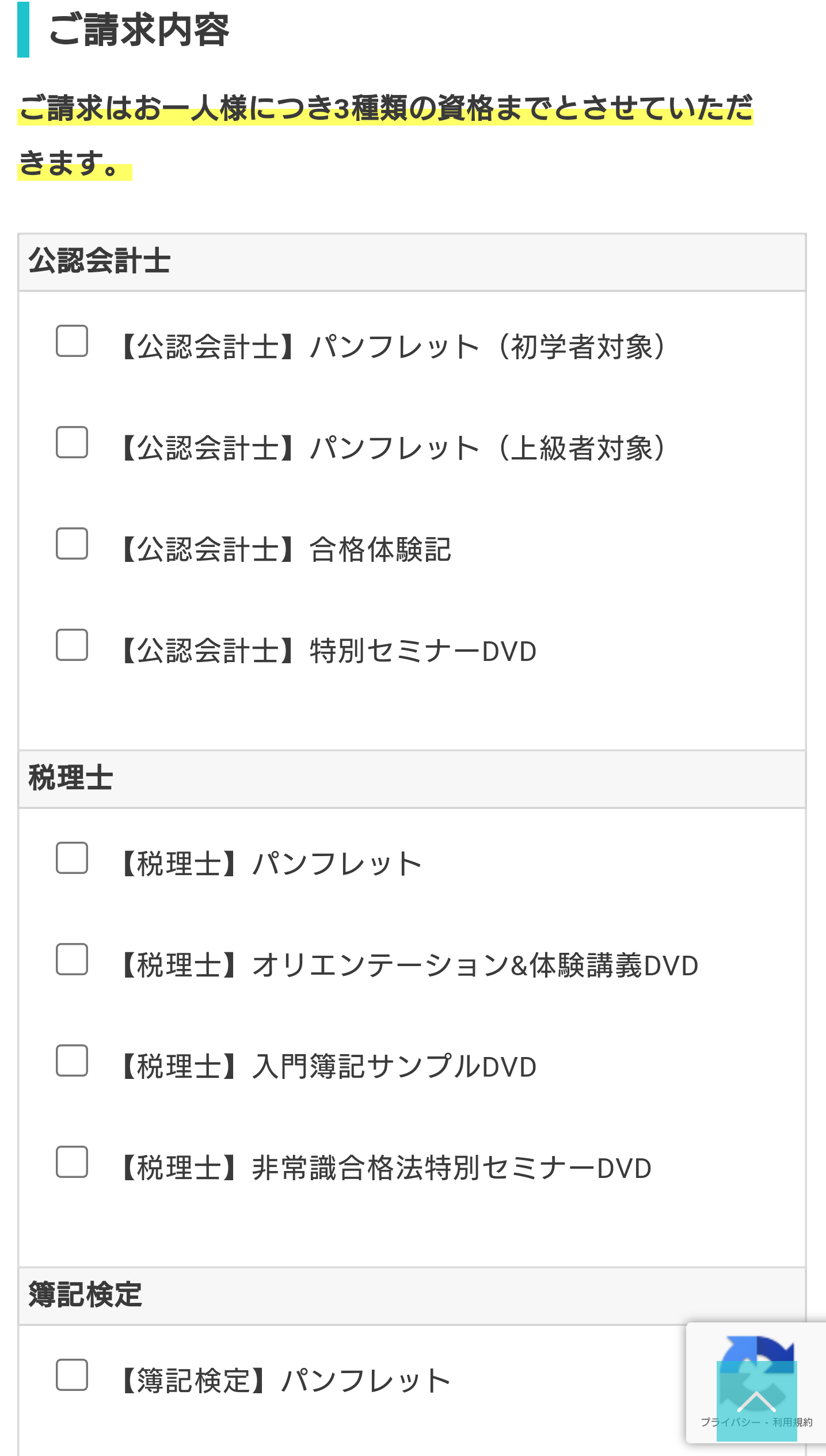Click the 税理士 section header
The height and width of the screenshot is (1456, 826).
tap(412, 779)
